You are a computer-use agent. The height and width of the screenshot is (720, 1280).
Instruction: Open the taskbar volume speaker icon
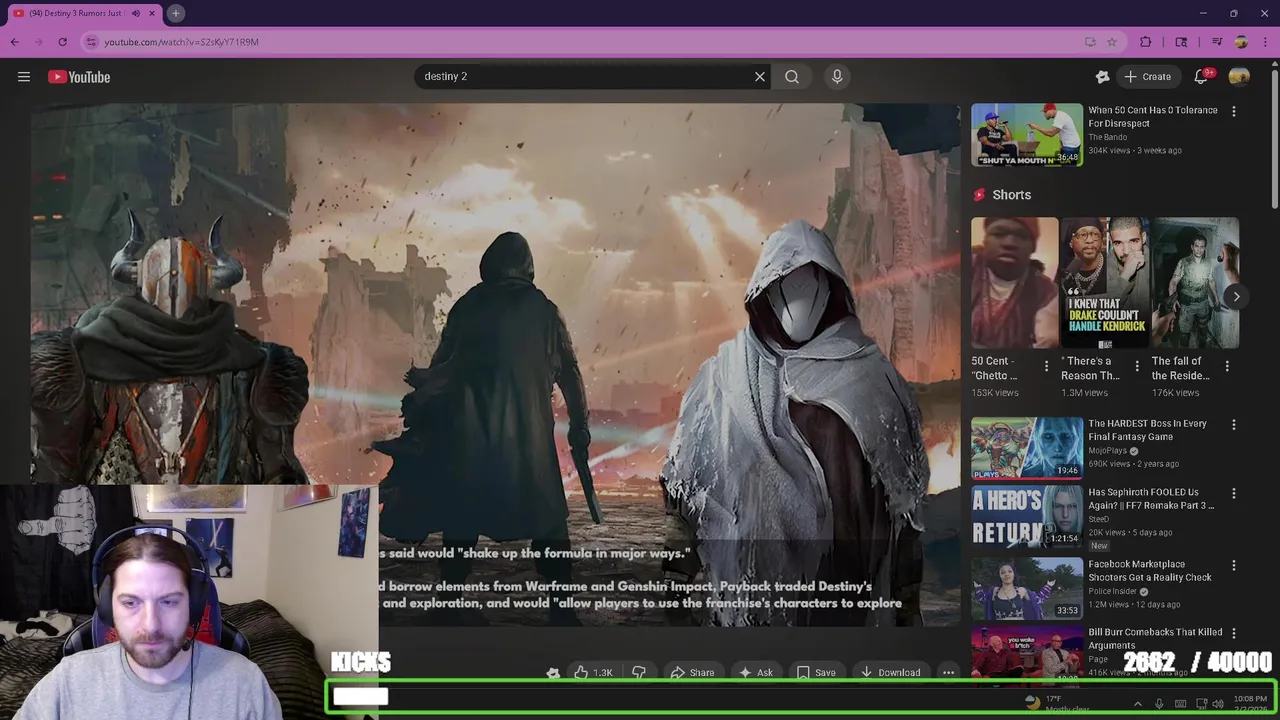[x=1217, y=704]
